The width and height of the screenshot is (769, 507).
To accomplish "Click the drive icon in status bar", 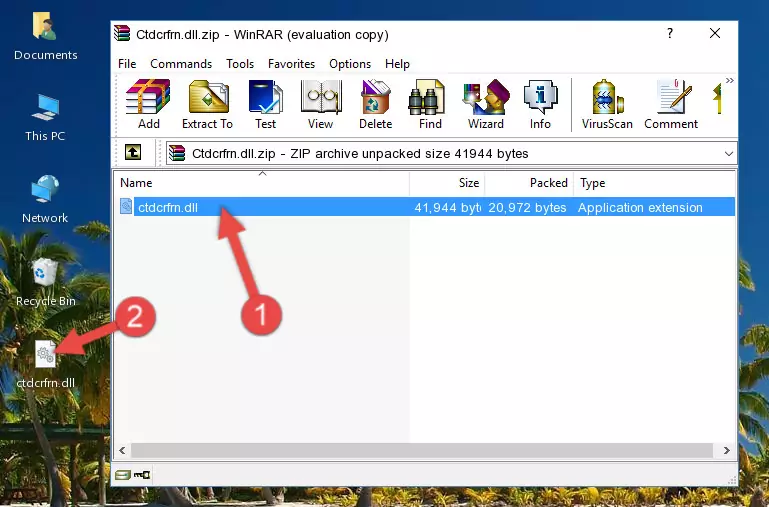I will point(122,475).
